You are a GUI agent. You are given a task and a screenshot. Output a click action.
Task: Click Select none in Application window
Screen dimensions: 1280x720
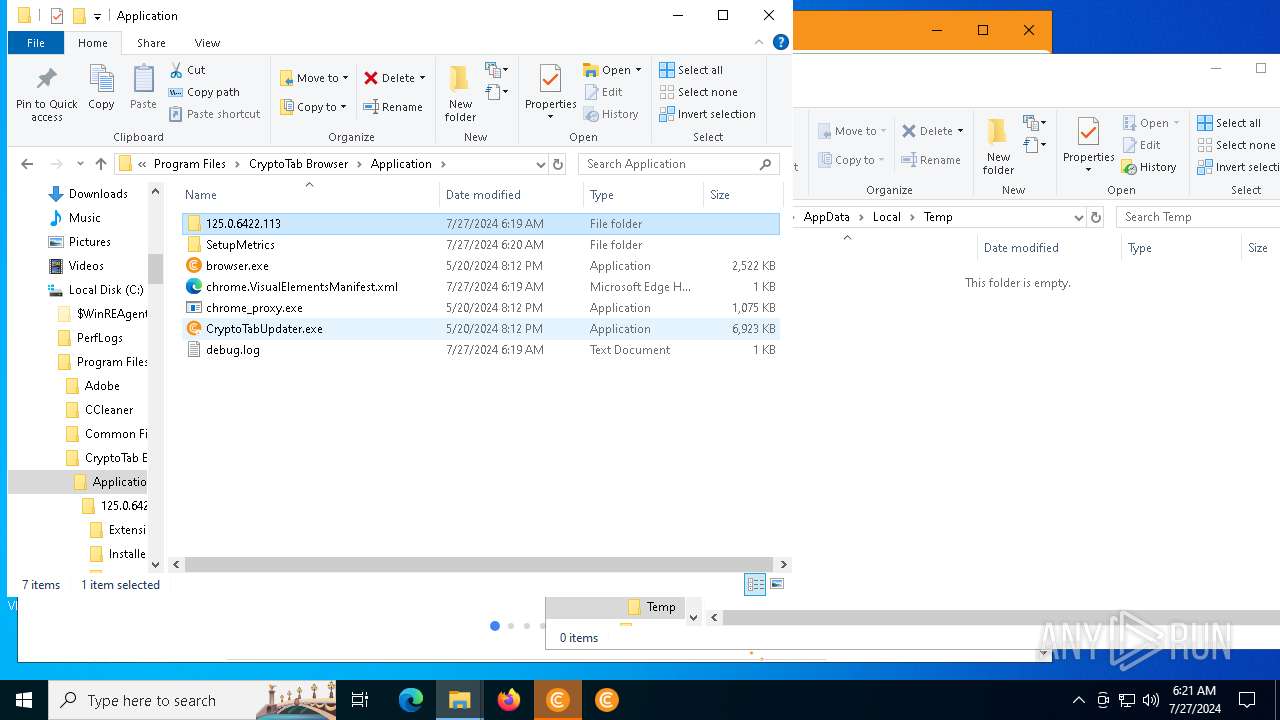698,92
